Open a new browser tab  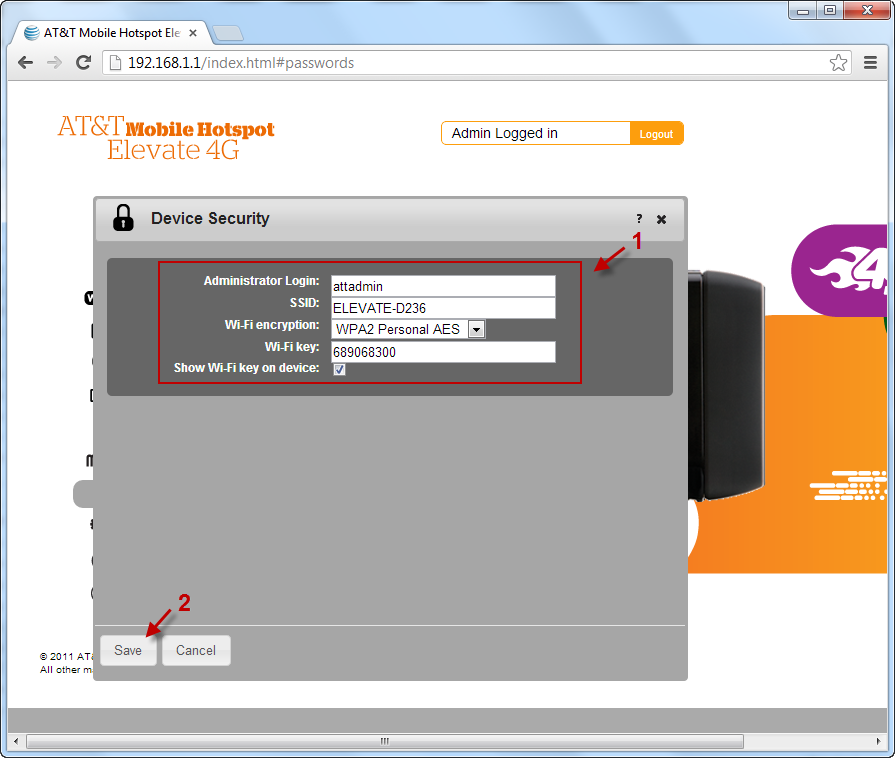(x=228, y=33)
